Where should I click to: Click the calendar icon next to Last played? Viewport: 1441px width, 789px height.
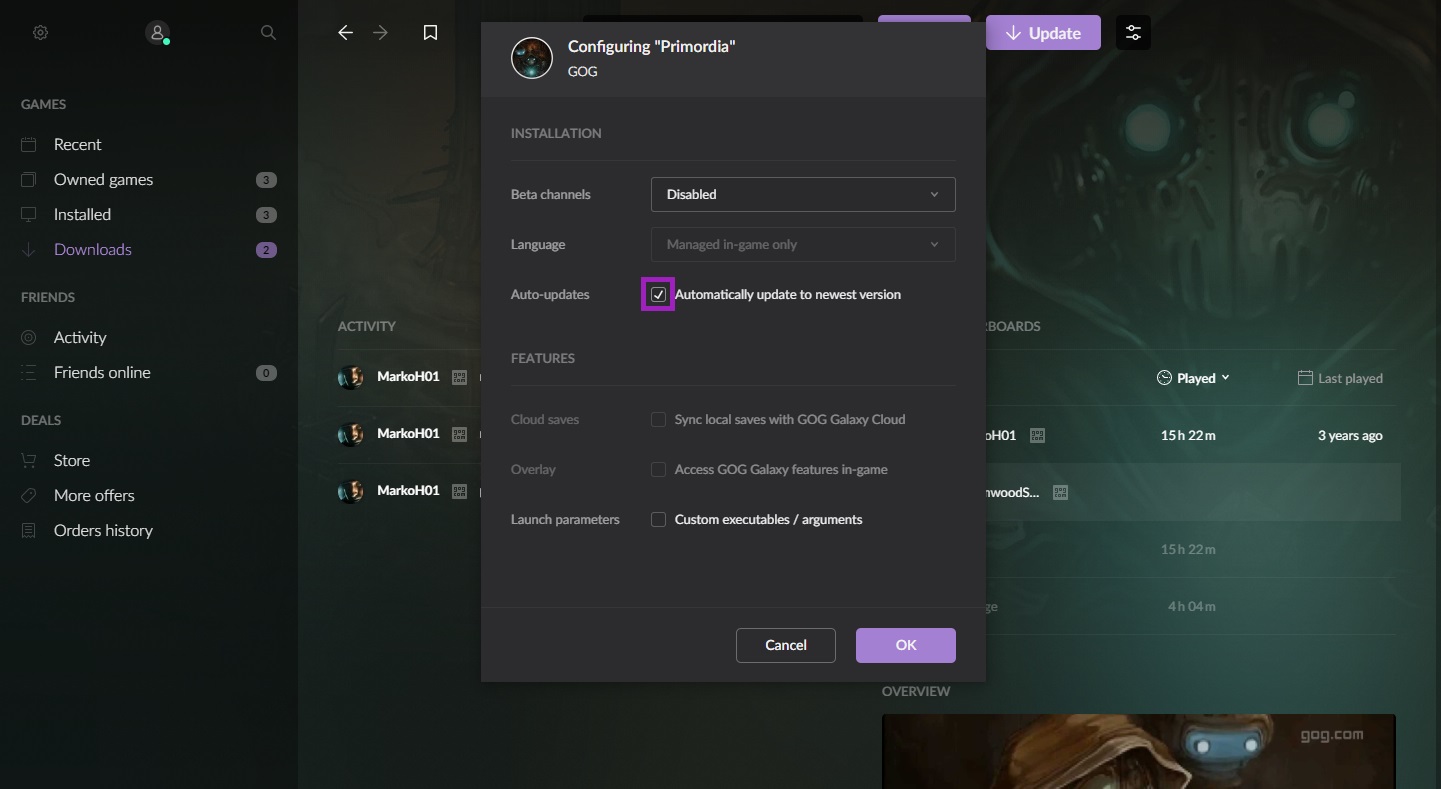(1305, 378)
